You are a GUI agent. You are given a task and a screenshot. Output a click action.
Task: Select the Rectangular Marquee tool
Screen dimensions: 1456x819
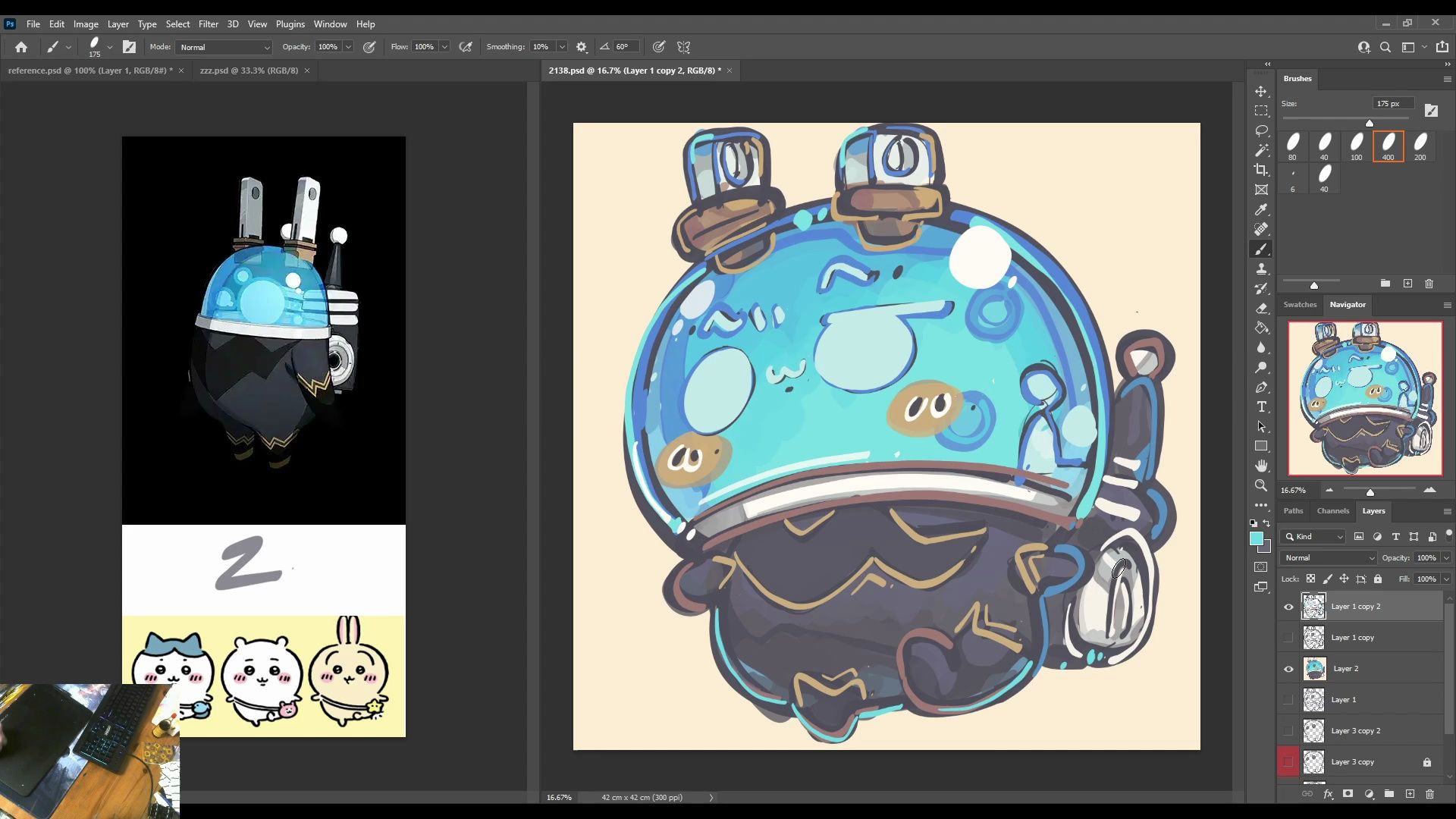pos(1261,111)
